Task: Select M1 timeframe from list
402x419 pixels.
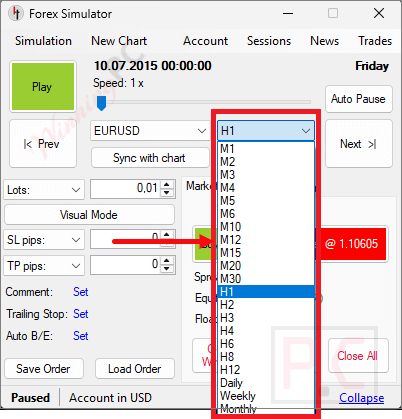Action: [x=266, y=149]
